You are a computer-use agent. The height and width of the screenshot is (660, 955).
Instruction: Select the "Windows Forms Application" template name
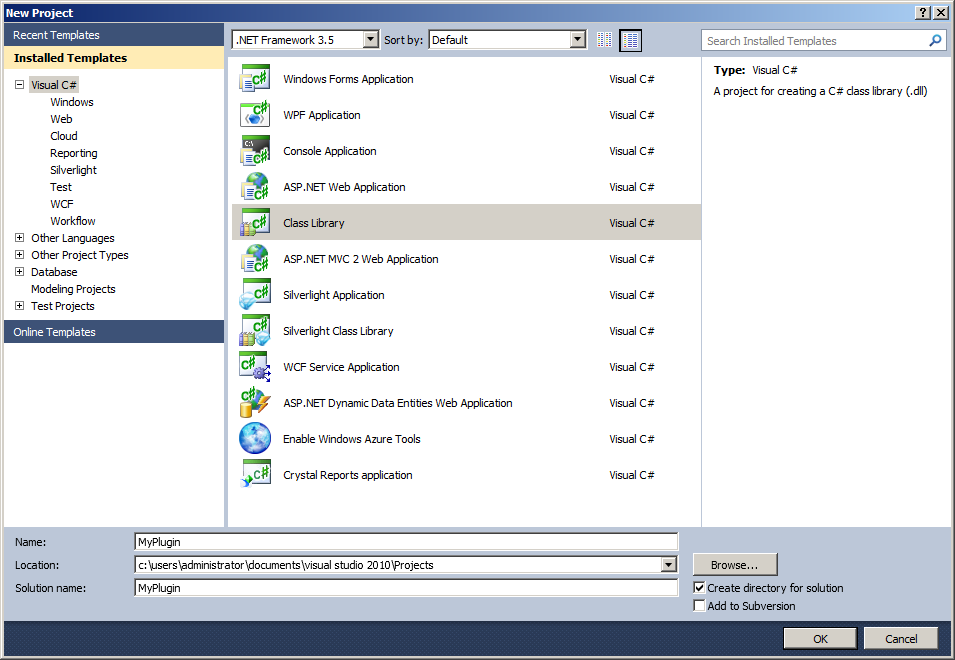click(348, 79)
